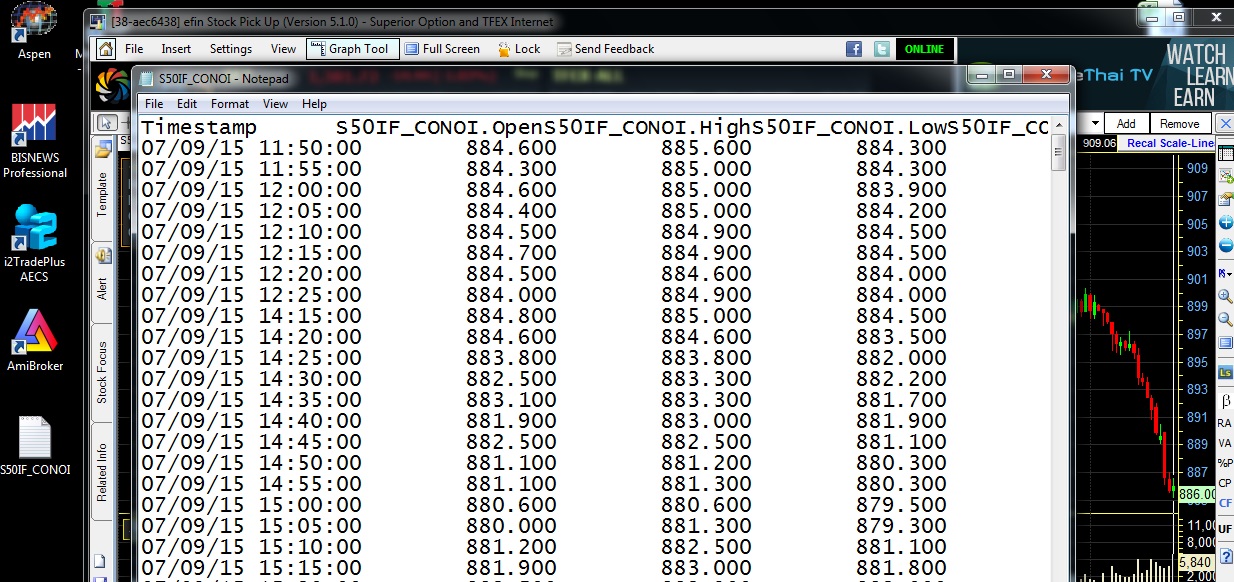Click the 07/09/15 14:15:00 row timestamp
1234x582 pixels.
point(251,315)
